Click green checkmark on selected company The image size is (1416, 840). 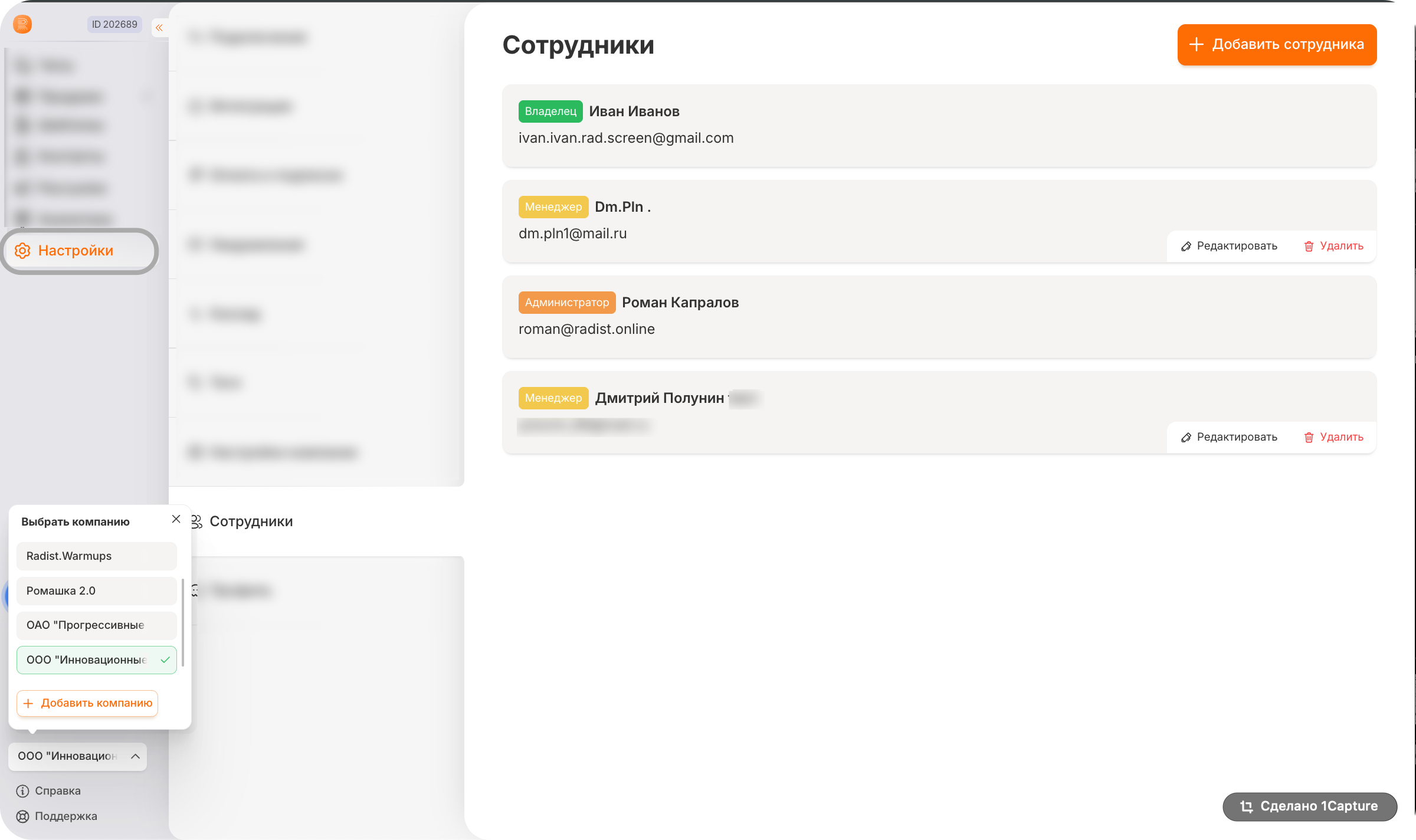(x=165, y=660)
